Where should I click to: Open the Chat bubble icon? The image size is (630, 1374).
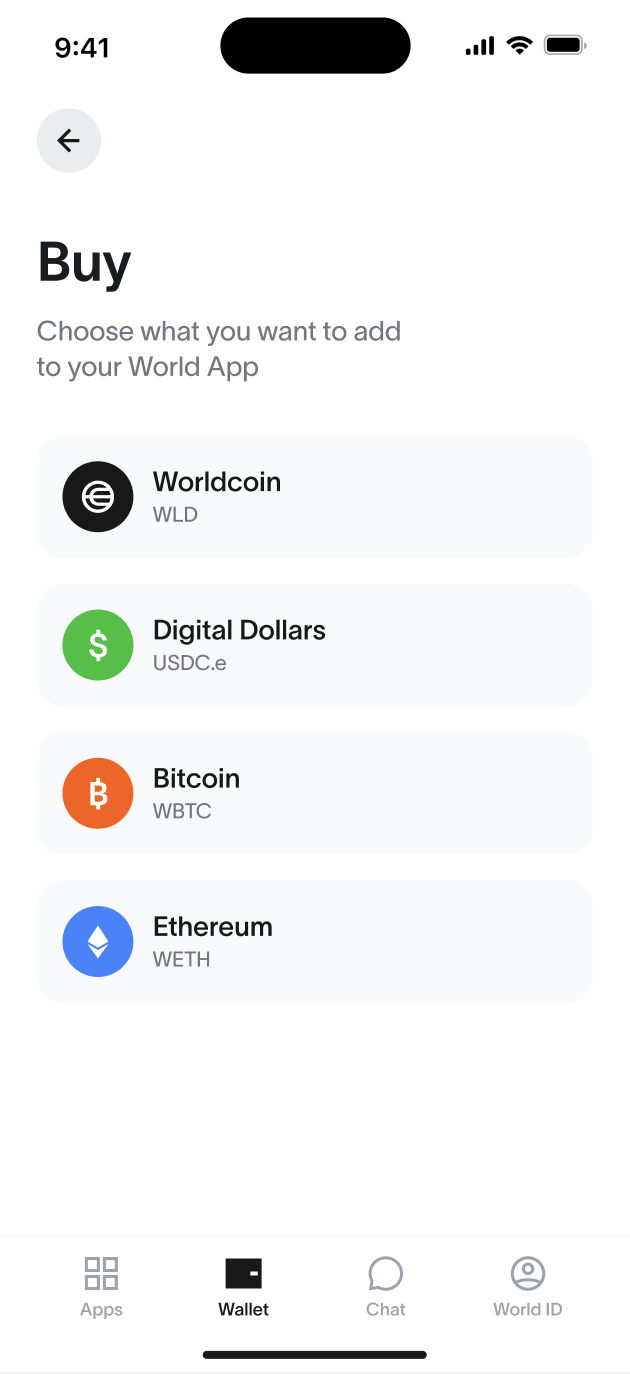[x=386, y=1273]
